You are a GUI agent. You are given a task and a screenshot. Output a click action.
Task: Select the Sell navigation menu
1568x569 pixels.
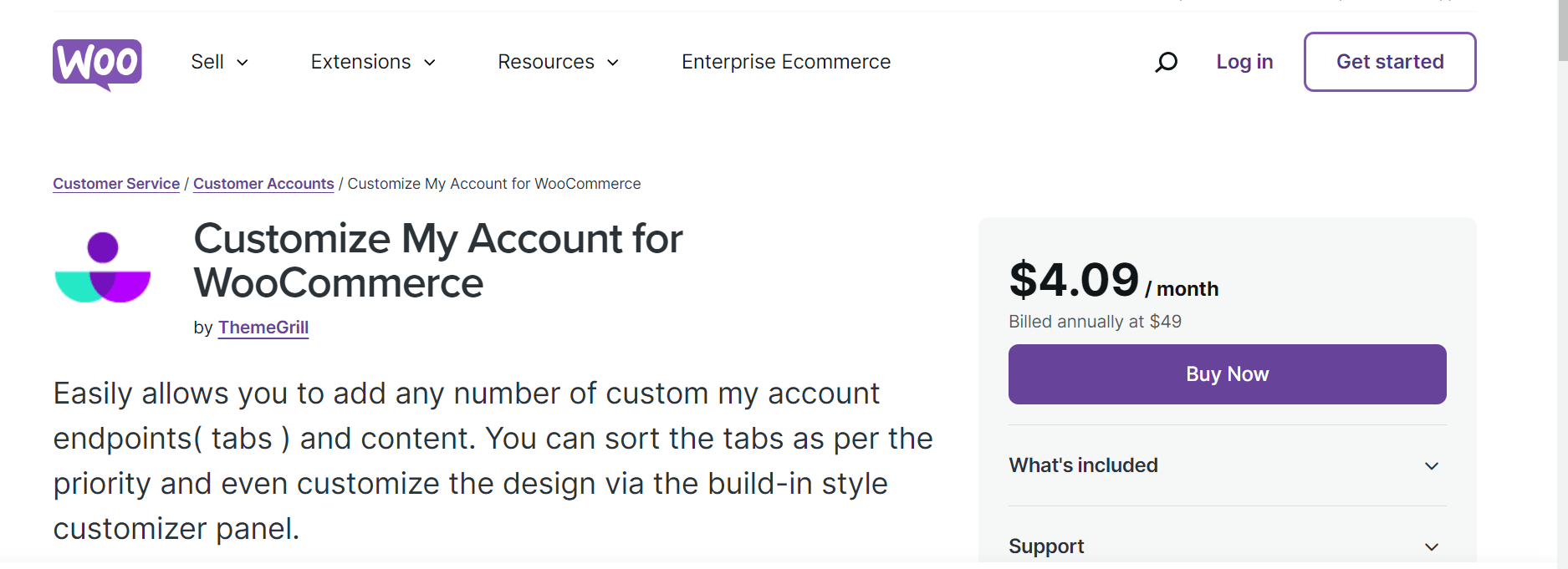coord(207,62)
